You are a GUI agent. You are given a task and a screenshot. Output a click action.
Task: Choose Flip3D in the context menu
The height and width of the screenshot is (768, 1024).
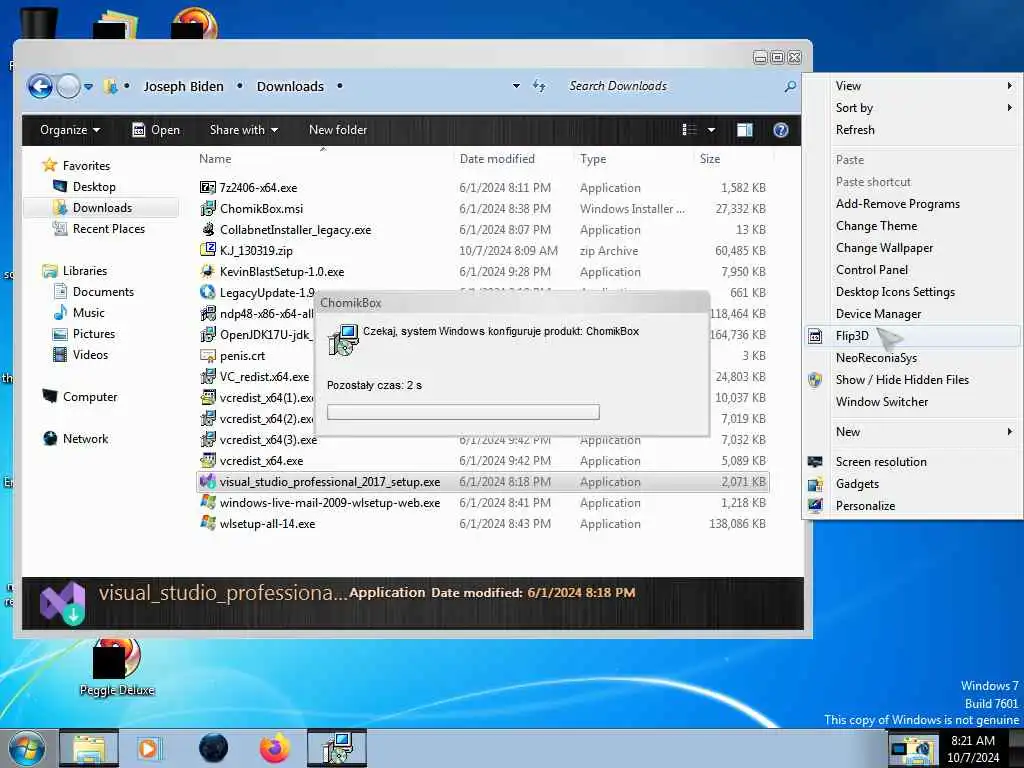click(912, 336)
